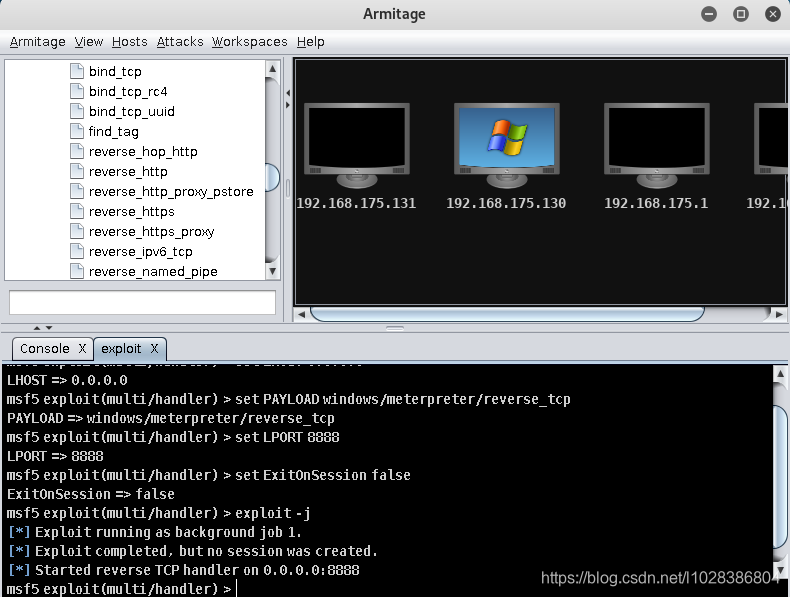Click 'Exploit running as background job 1' line
Image resolution: width=790 pixels, height=597 pixels.
[x=154, y=532]
